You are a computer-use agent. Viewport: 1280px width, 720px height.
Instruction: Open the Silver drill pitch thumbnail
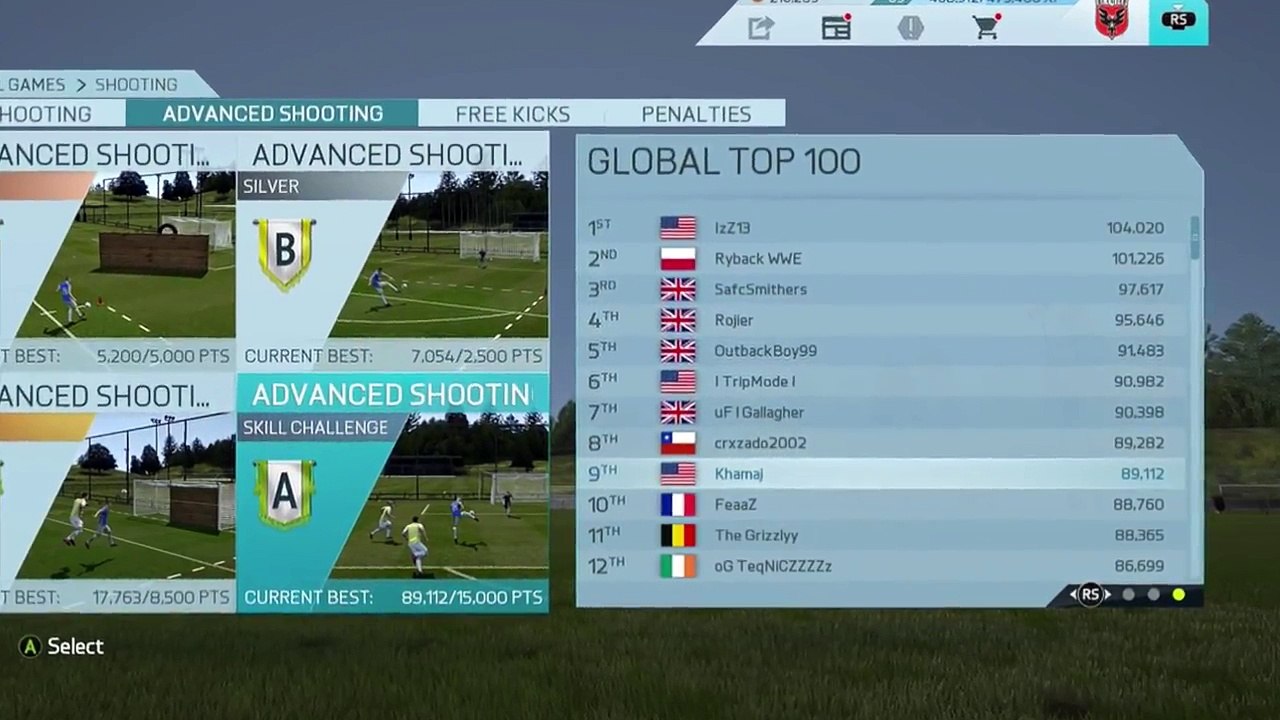(x=439, y=255)
